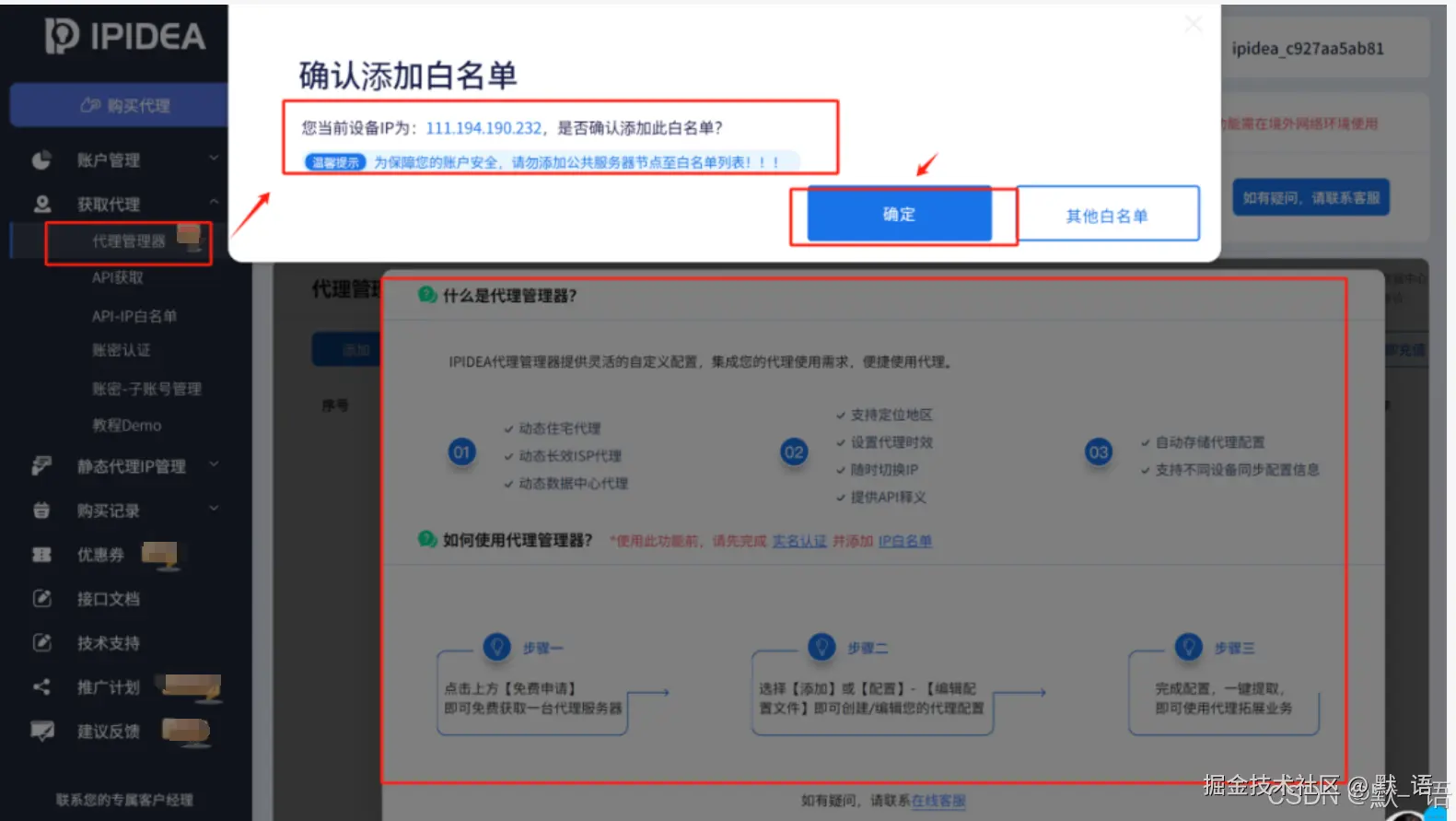Viewport: 1456px width, 821px height.
Task: Open 教程Demo in the sidebar
Action: click(x=126, y=426)
